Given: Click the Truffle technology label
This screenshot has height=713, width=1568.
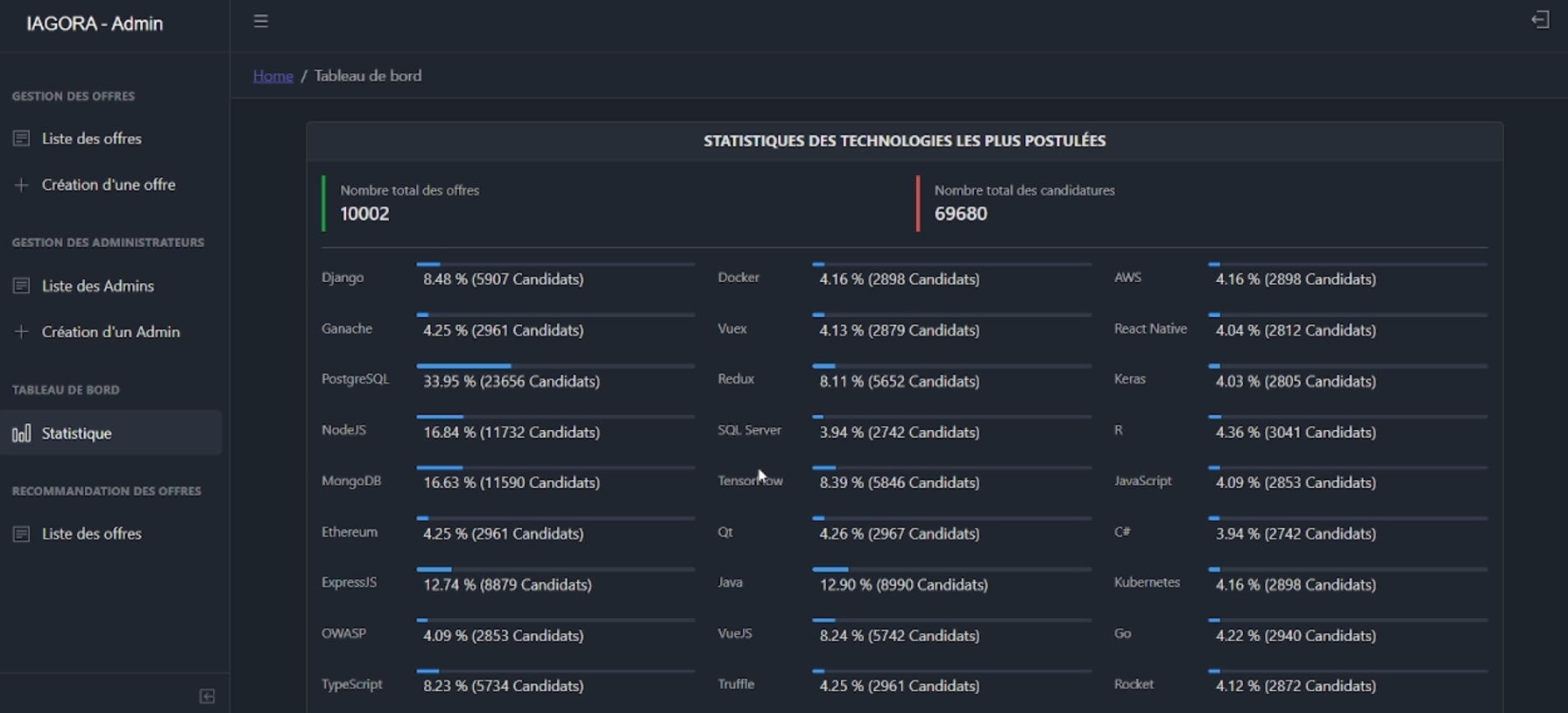Looking at the screenshot, I should pyautogui.click(x=736, y=684).
